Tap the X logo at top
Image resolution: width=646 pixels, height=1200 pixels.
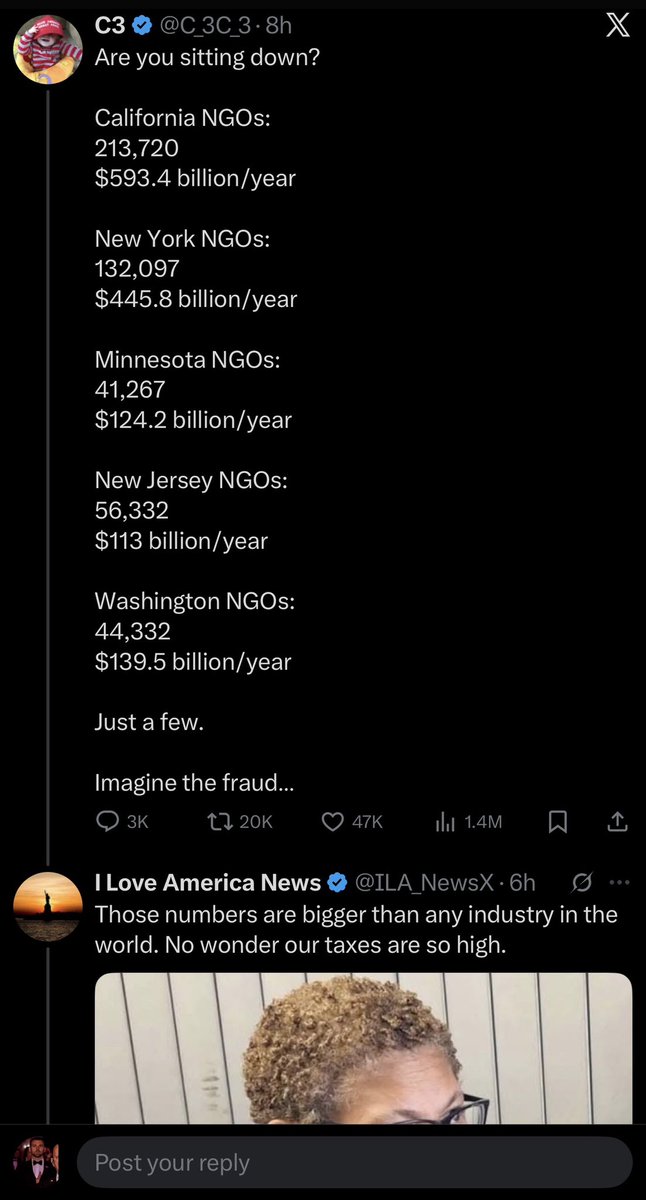pos(618,27)
